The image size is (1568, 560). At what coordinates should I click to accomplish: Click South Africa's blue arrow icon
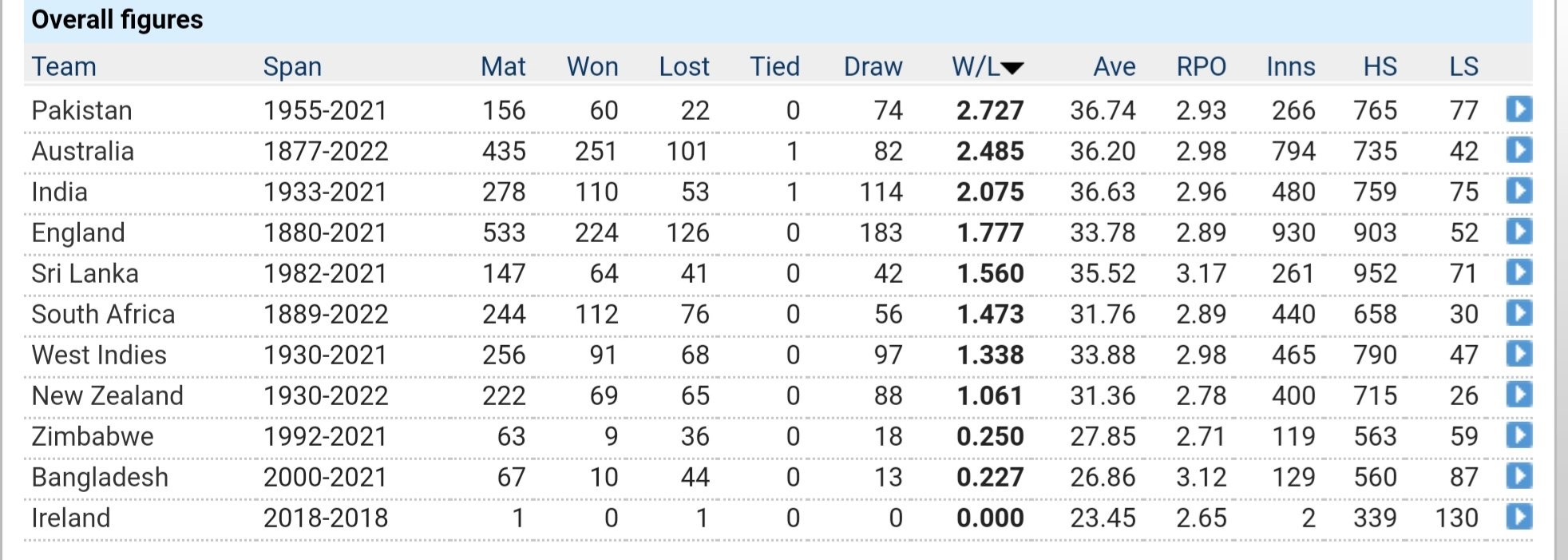point(1519,313)
